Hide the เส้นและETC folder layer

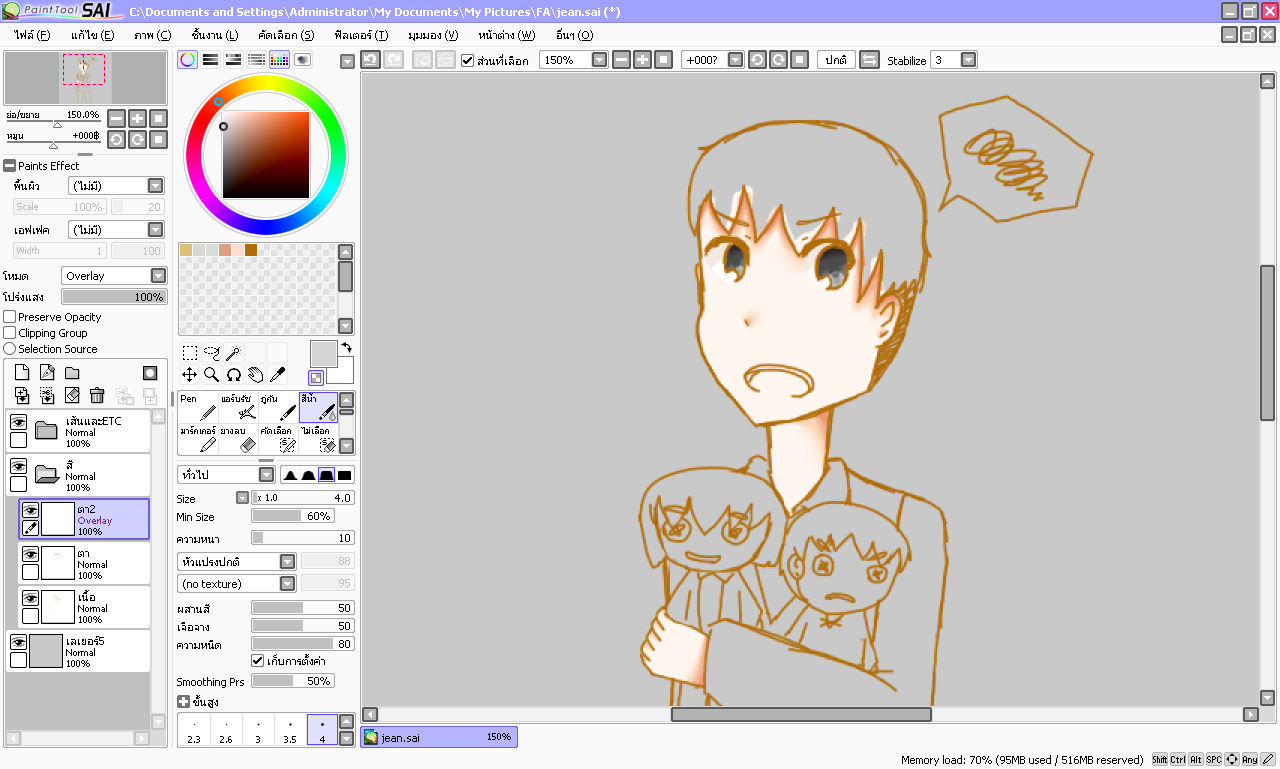click(x=18, y=422)
